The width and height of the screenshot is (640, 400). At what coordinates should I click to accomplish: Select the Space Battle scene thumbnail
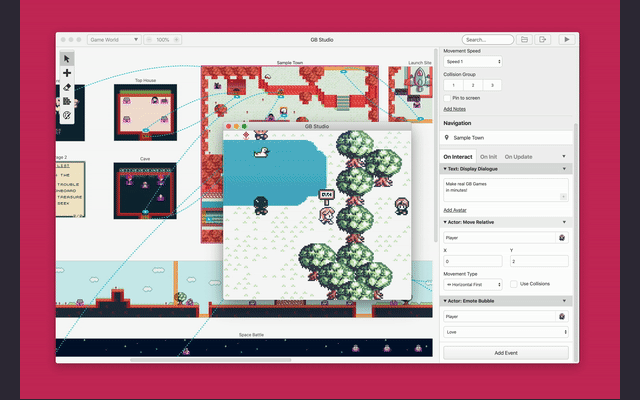244,347
